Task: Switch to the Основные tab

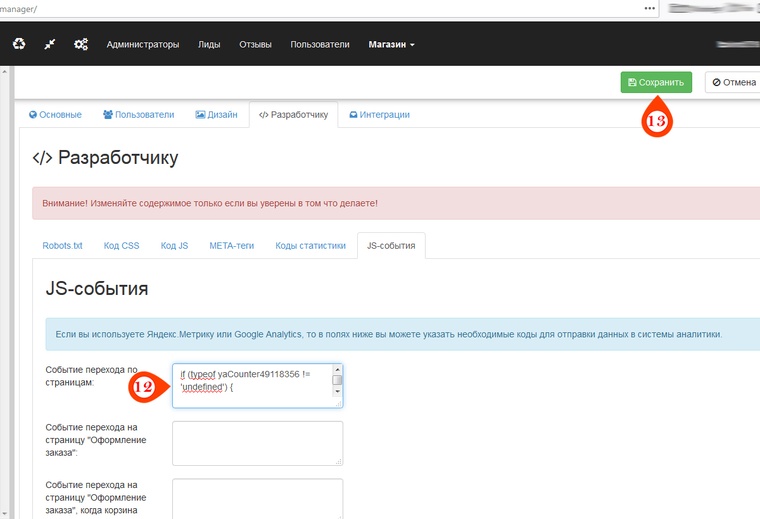Action: [55, 115]
